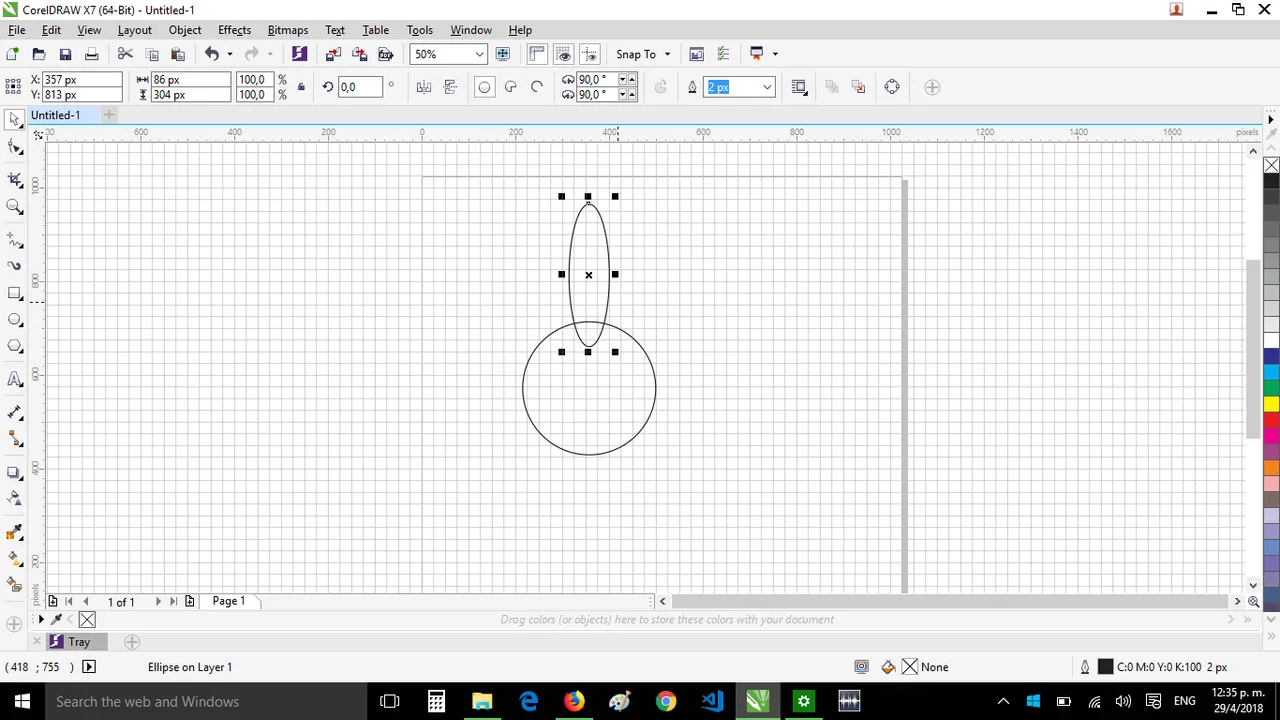
Task: Toggle Show Rulers button
Action: pos(537,54)
